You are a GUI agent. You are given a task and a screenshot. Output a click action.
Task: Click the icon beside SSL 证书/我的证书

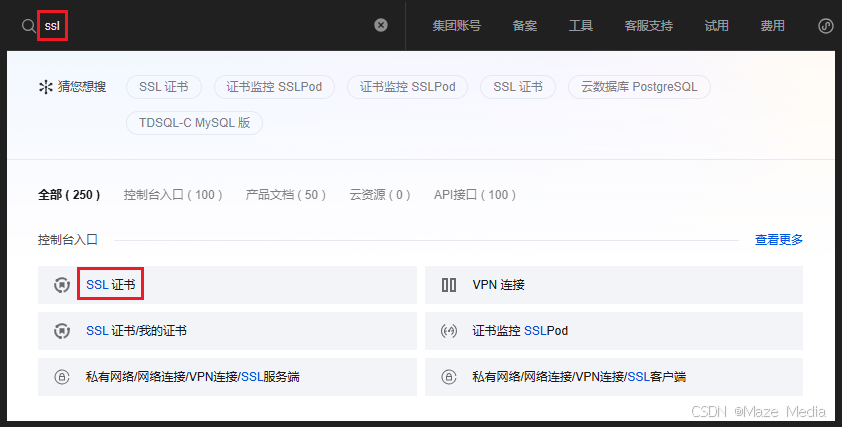pyautogui.click(x=62, y=331)
